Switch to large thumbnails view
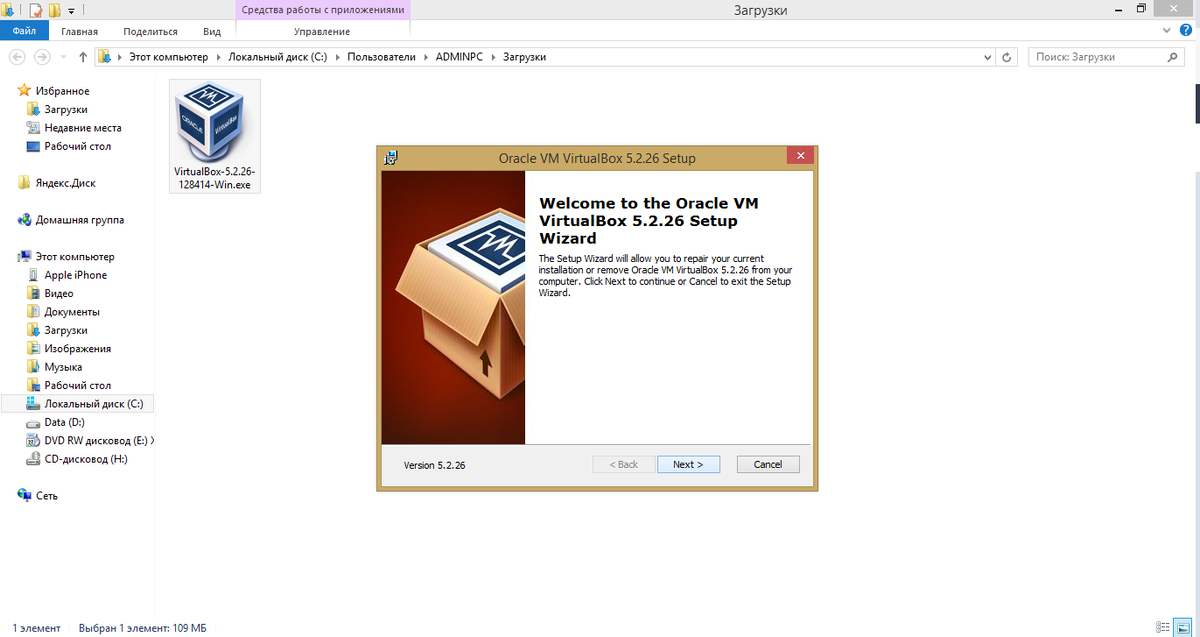The image size is (1200, 637). (1183, 628)
